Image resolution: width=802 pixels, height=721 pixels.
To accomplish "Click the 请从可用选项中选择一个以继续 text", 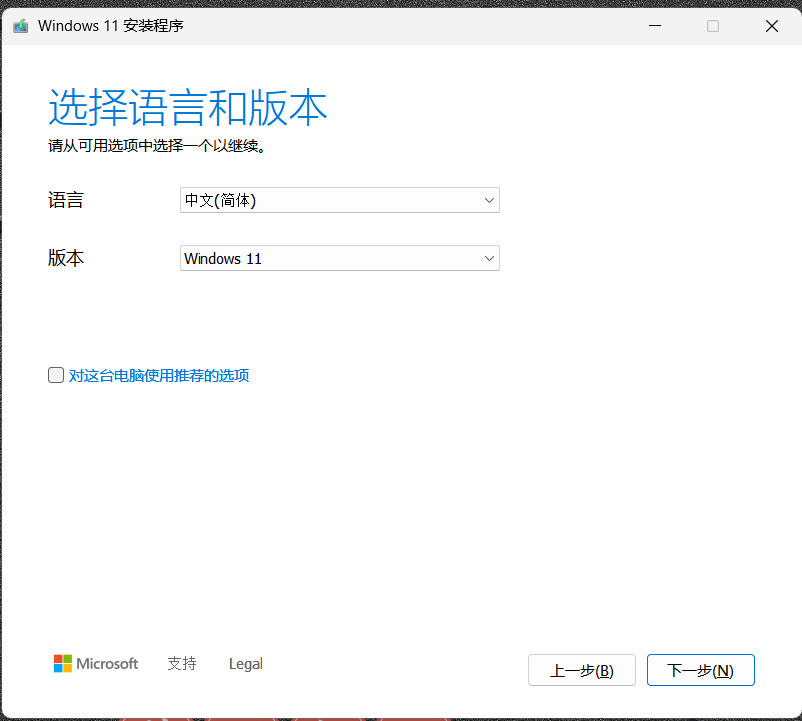I will [x=157, y=146].
